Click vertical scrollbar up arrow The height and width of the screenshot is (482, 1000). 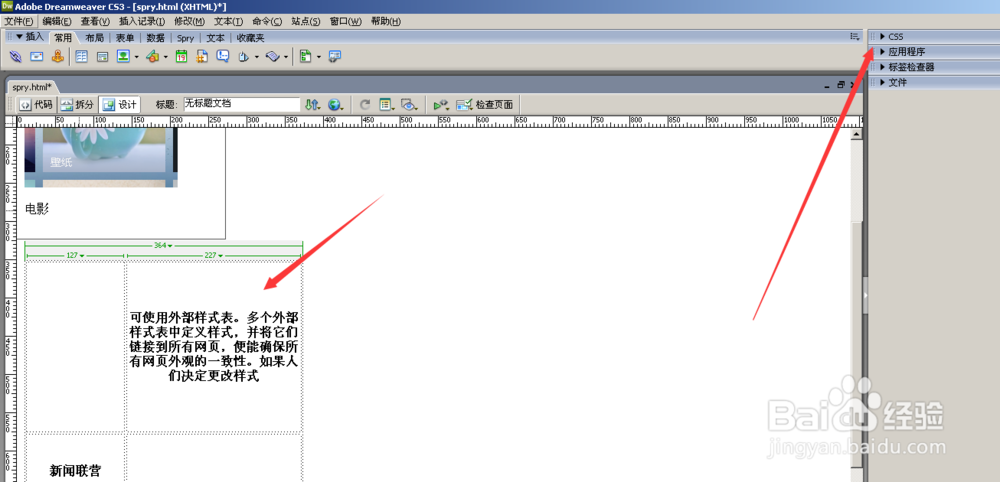857,134
